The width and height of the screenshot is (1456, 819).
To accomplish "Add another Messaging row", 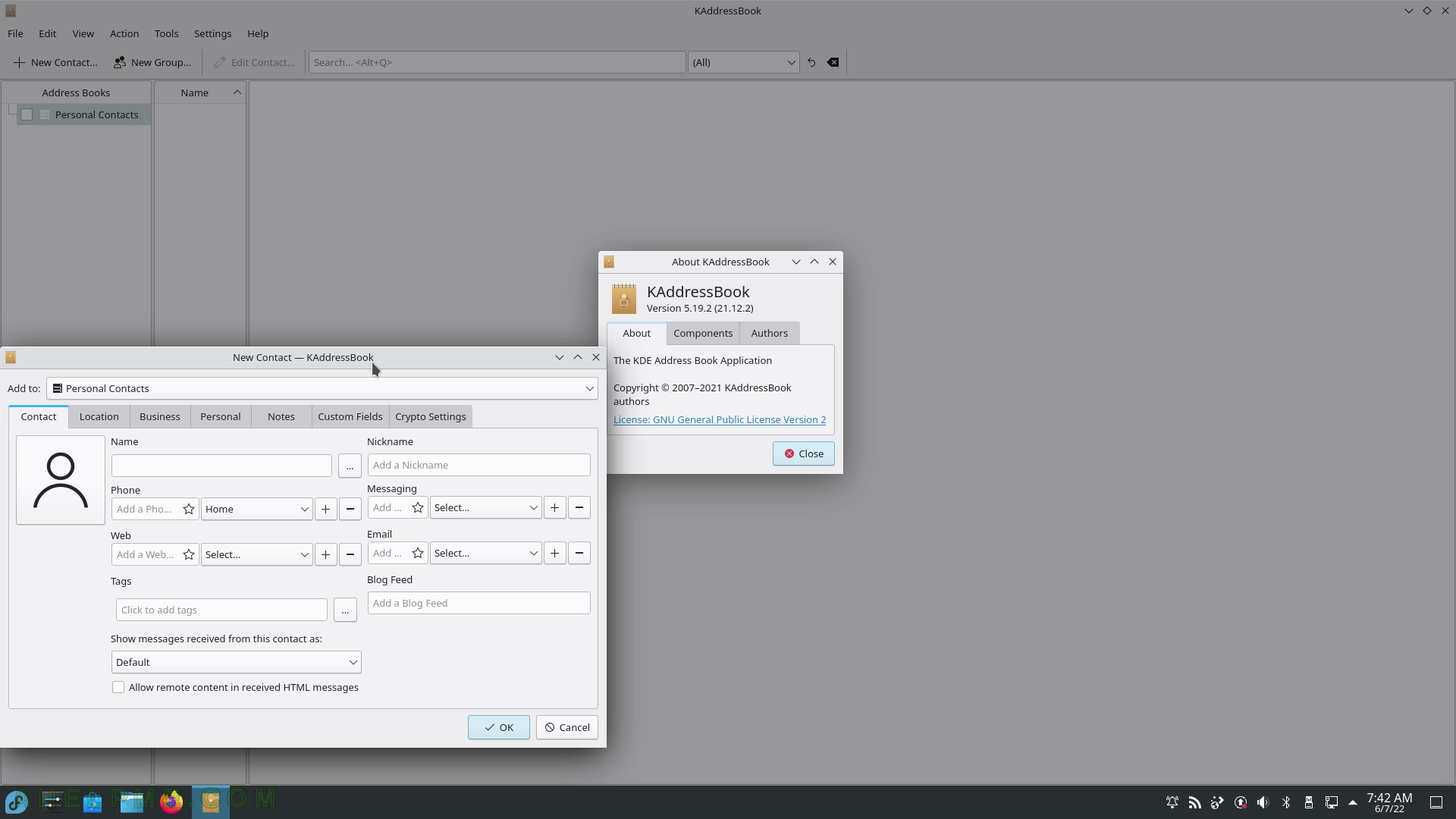I will pos(554,507).
